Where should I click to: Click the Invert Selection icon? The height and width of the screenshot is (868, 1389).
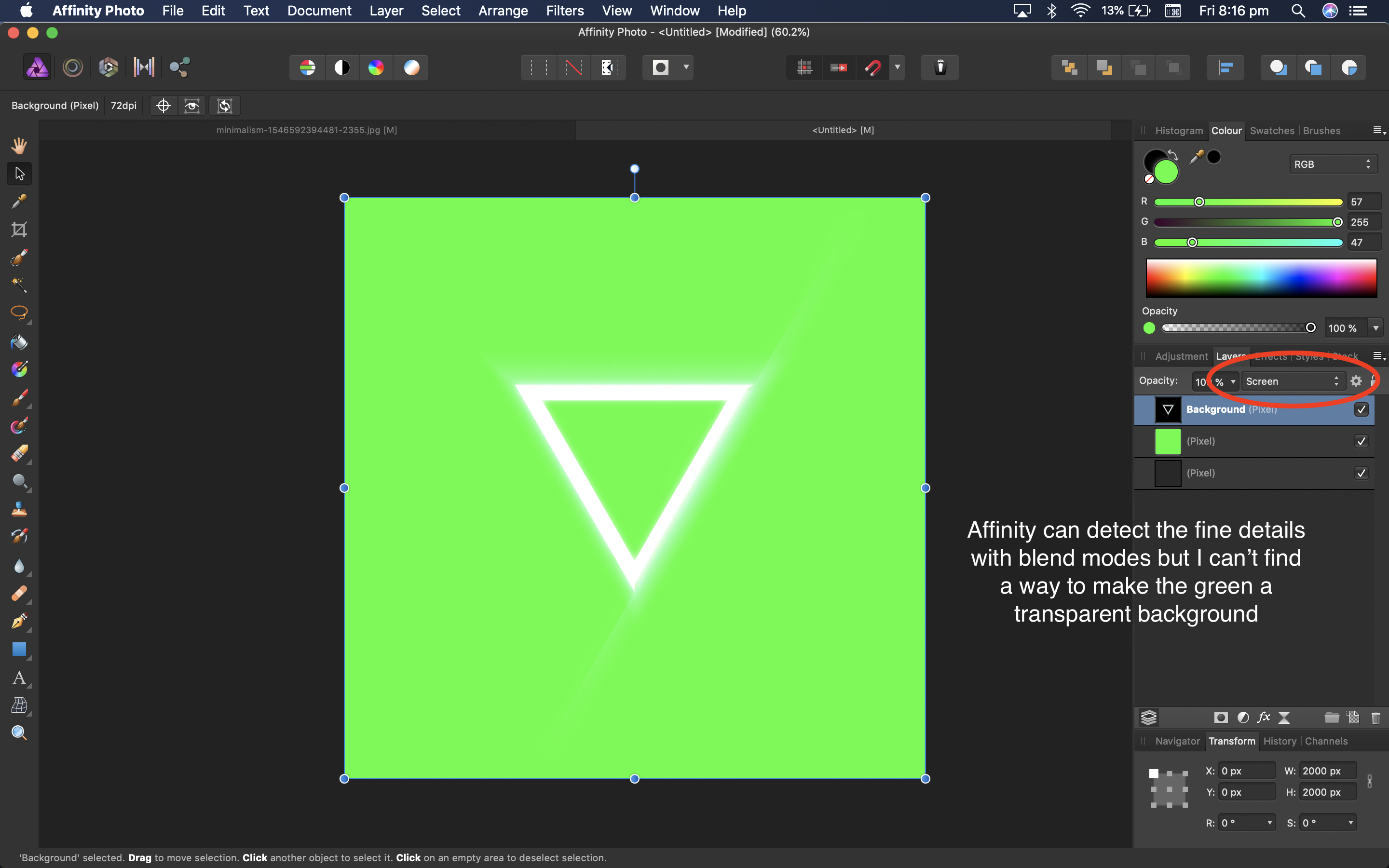[609, 68]
